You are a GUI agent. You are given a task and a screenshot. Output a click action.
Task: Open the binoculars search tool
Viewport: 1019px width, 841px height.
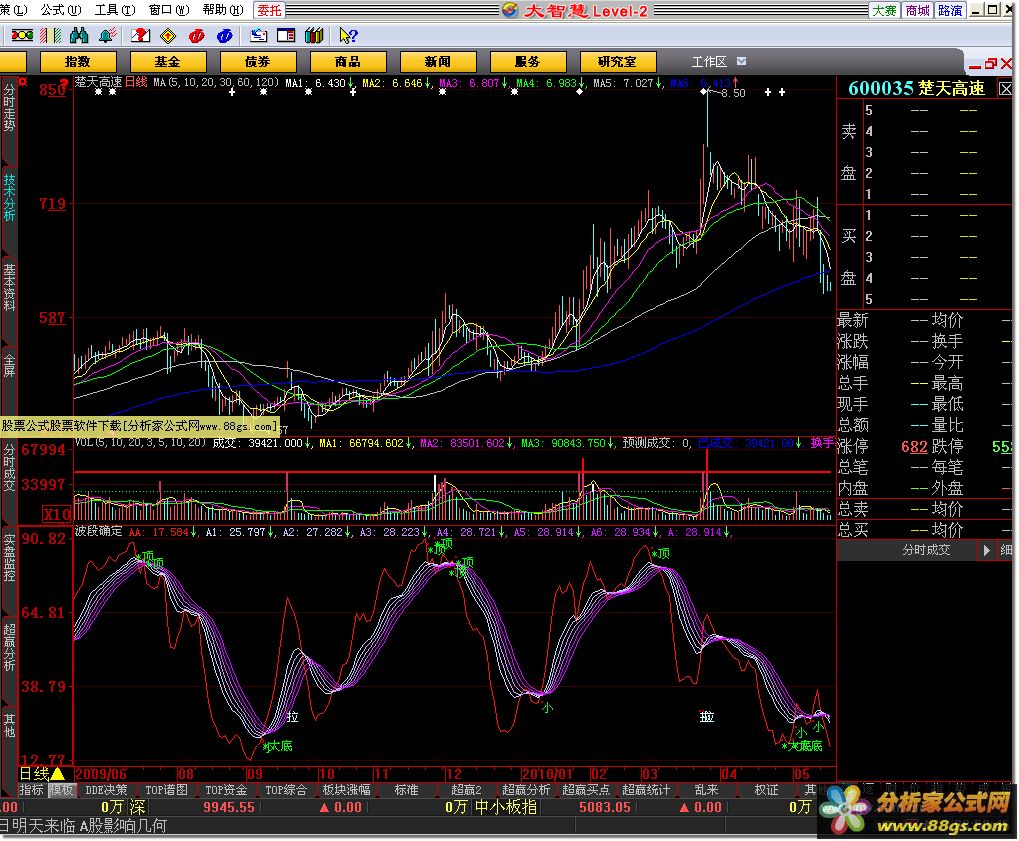[x=79, y=36]
